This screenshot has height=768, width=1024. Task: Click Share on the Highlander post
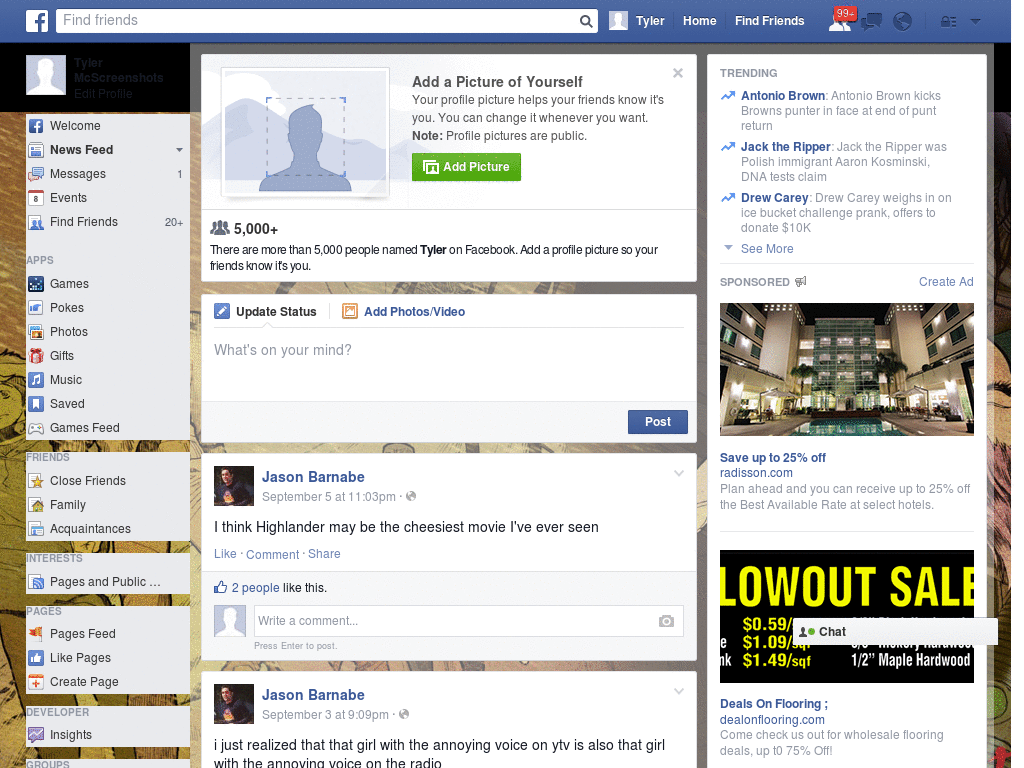coord(324,554)
